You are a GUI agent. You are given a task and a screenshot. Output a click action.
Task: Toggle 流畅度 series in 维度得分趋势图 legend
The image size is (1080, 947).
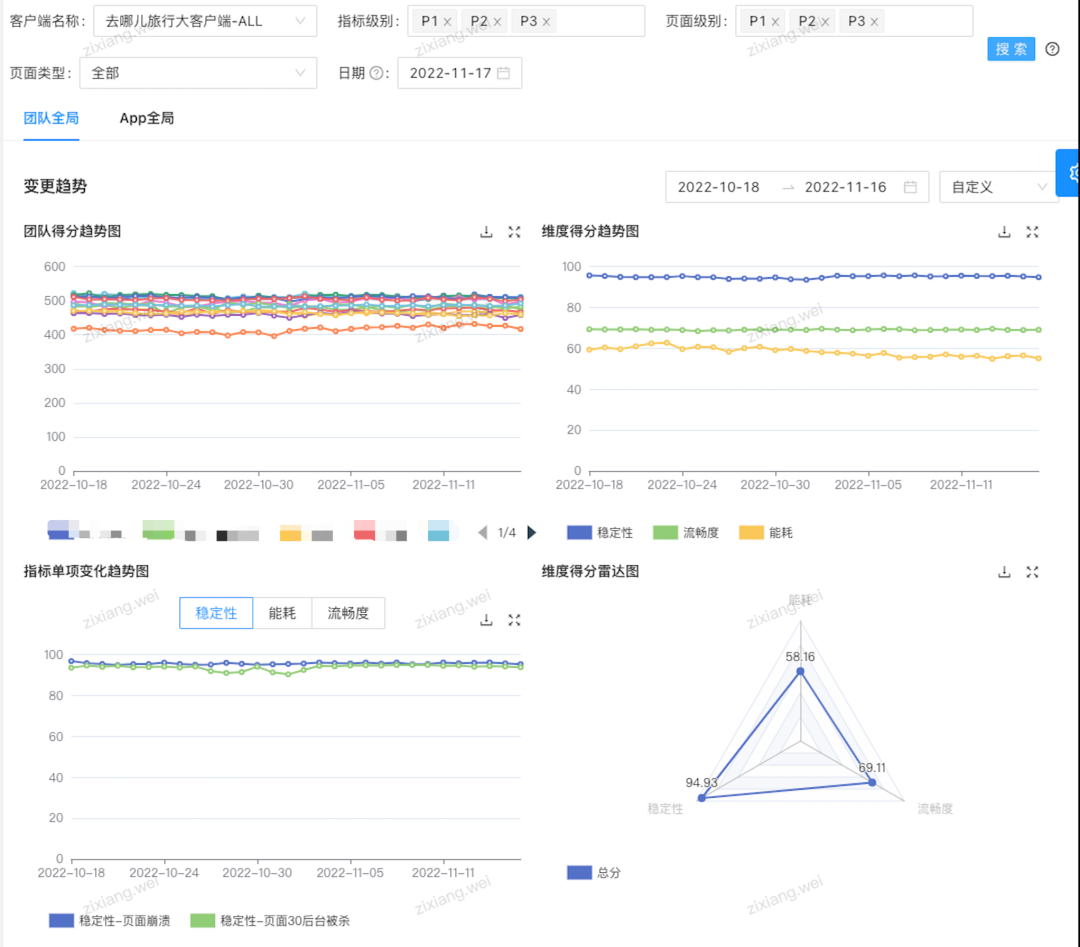[685, 532]
